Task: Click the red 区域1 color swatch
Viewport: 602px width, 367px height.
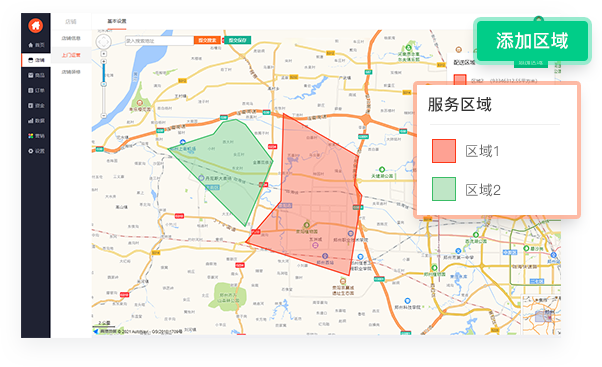Action: click(x=444, y=151)
